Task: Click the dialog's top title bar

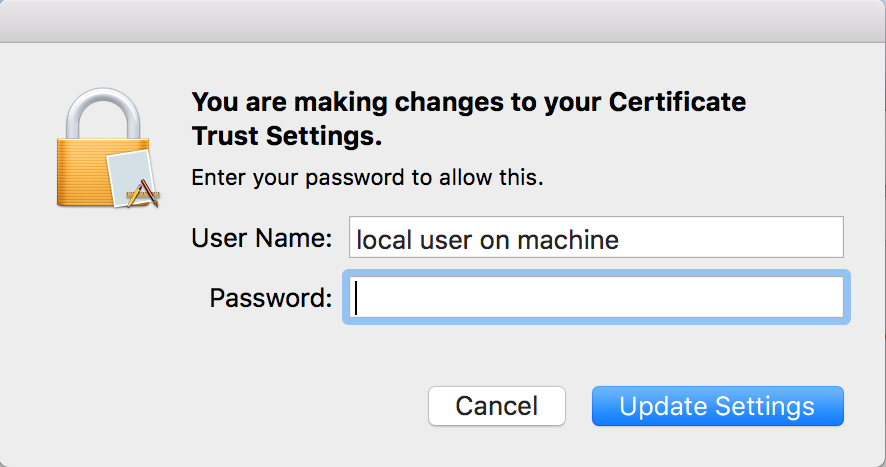Action: tap(443, 20)
